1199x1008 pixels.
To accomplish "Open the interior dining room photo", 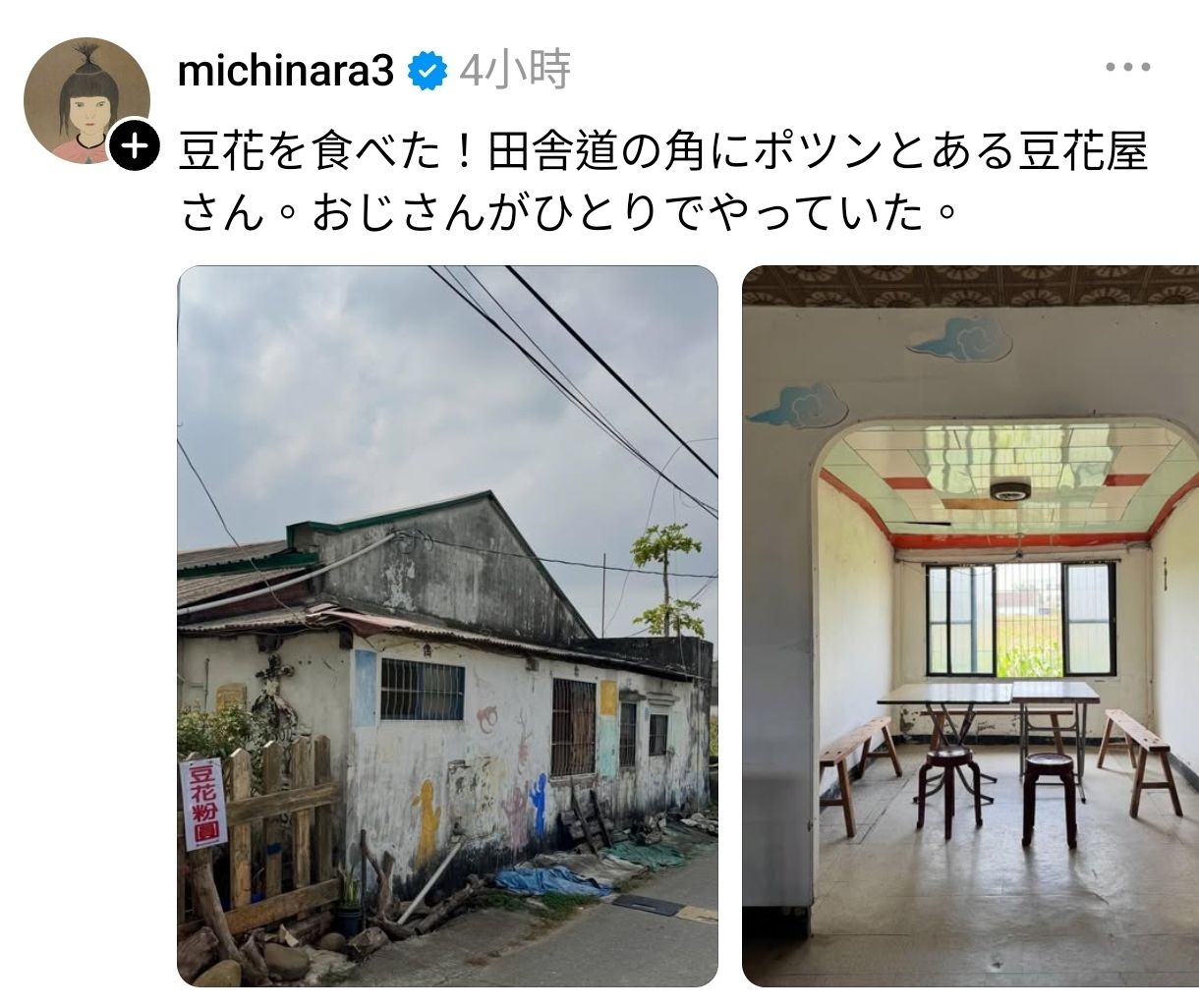I will tap(970, 626).
